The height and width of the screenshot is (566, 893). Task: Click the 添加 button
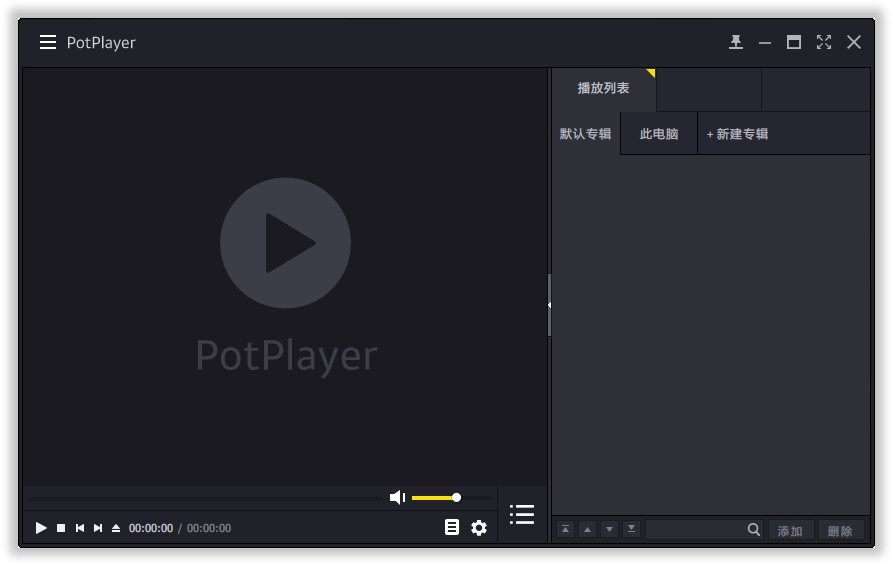tap(790, 531)
